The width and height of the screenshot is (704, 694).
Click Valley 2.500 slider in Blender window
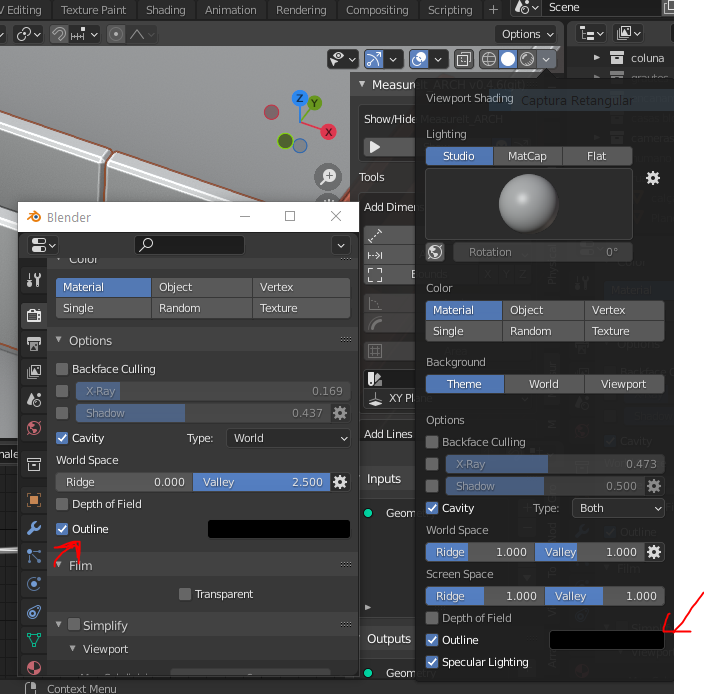click(261, 482)
